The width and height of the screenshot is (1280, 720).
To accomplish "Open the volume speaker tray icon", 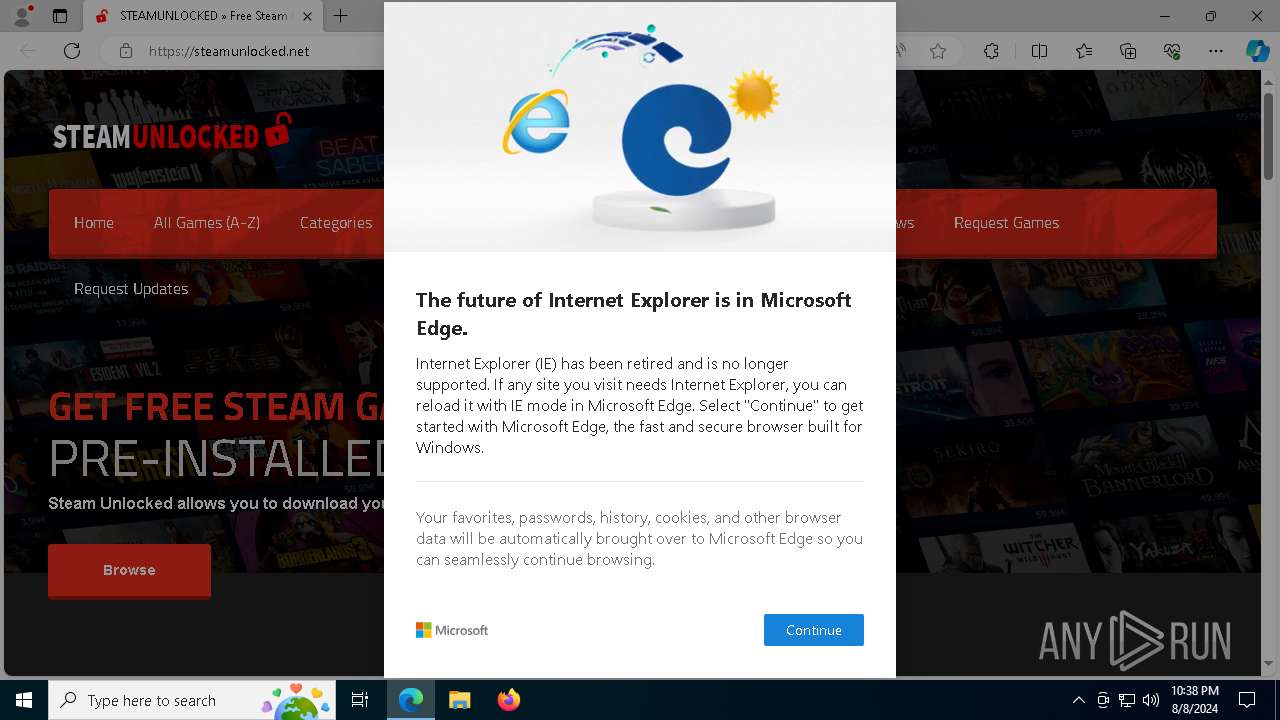I will pos(1151,700).
